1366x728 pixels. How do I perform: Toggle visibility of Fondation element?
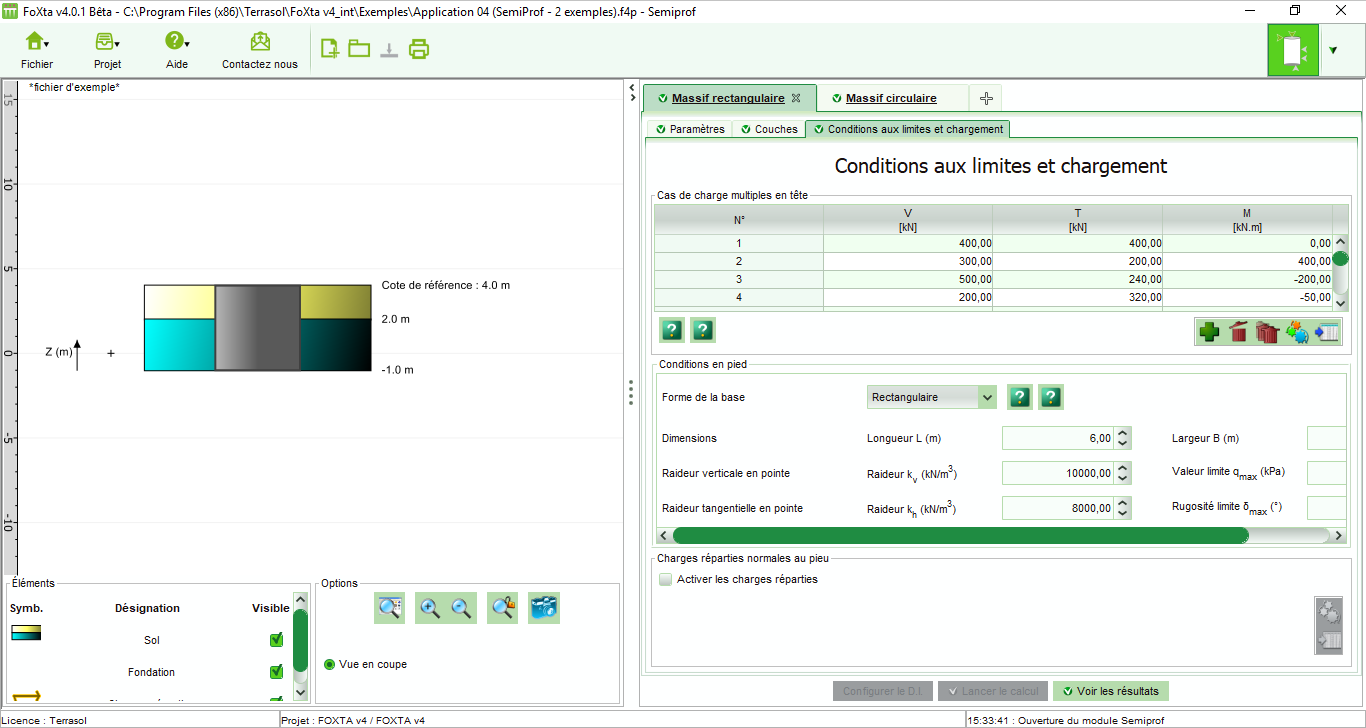(276, 672)
